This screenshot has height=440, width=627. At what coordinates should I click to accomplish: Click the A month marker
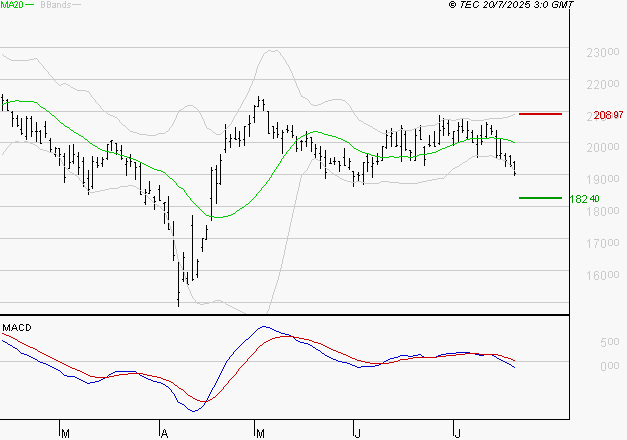(164, 433)
